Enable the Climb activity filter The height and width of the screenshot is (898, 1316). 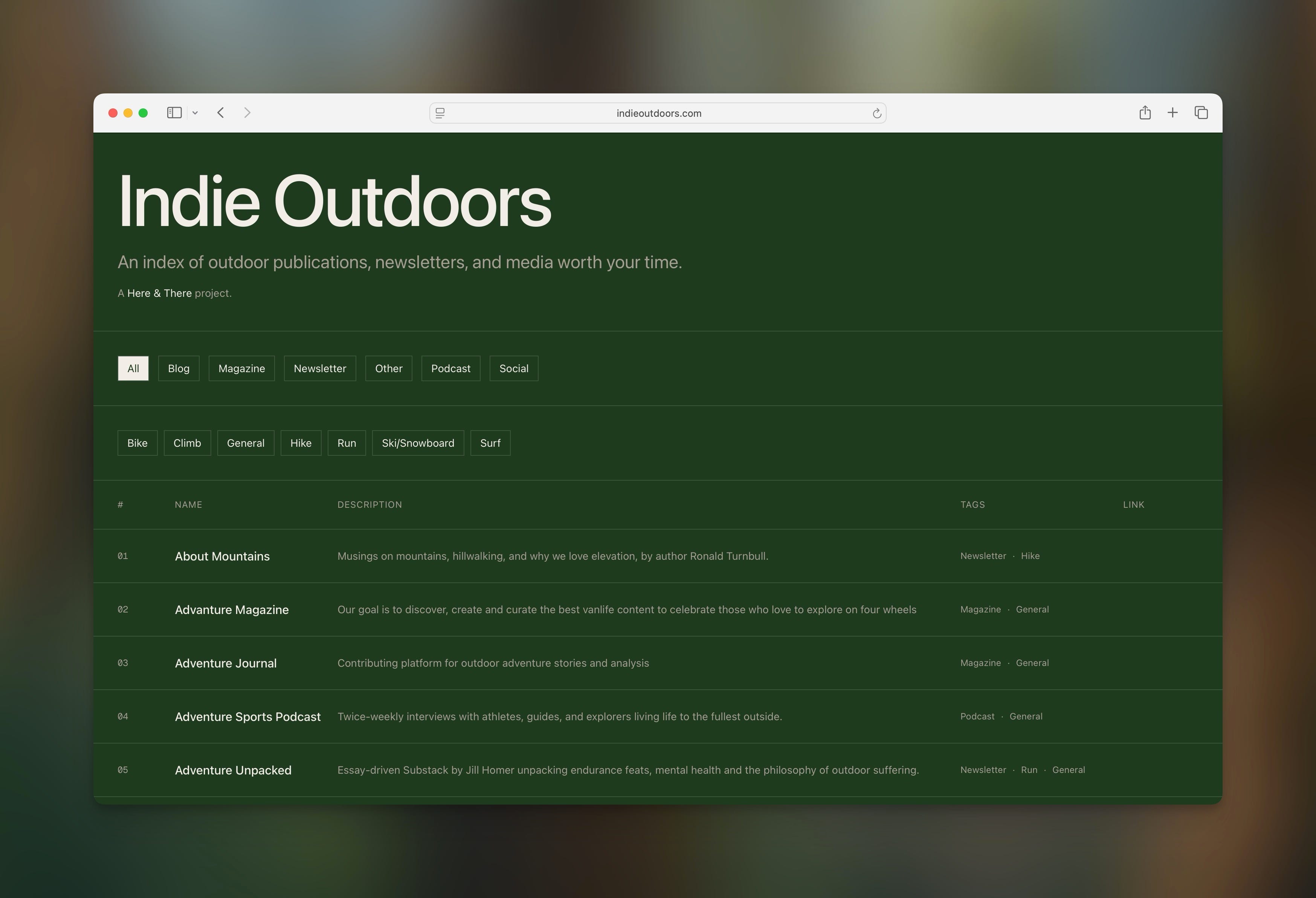(187, 443)
